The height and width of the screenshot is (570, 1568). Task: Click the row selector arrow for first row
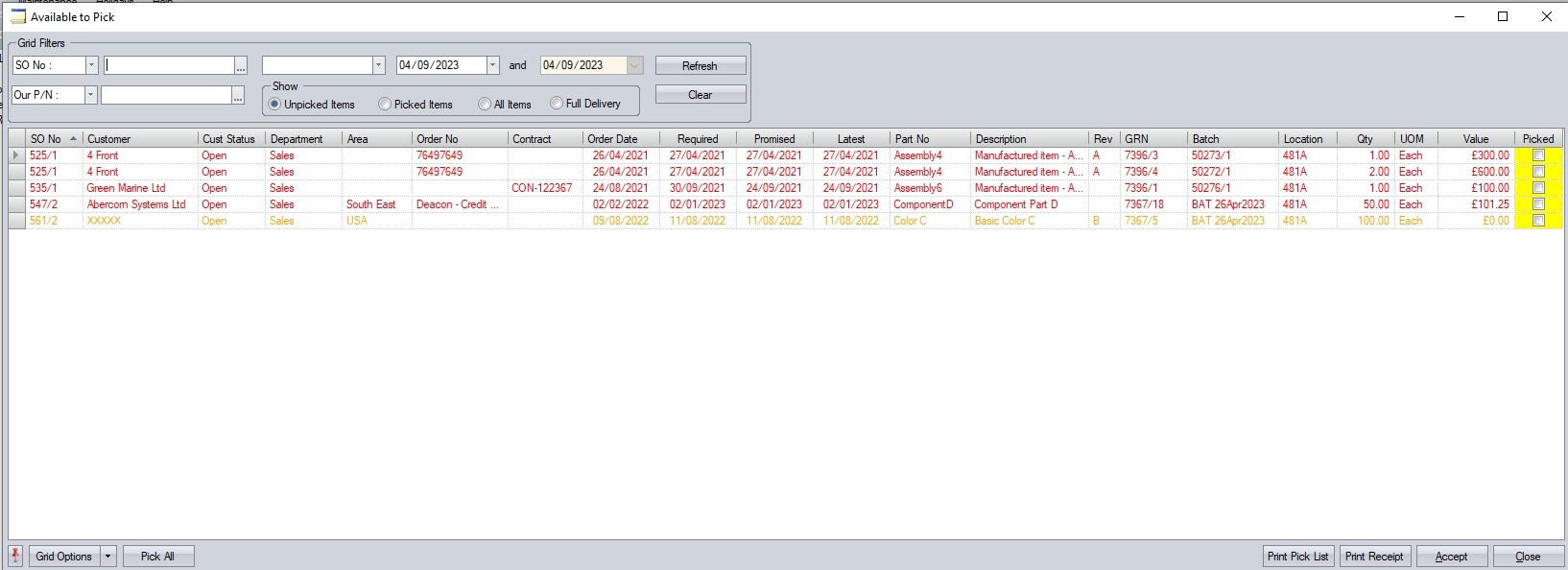click(x=15, y=155)
